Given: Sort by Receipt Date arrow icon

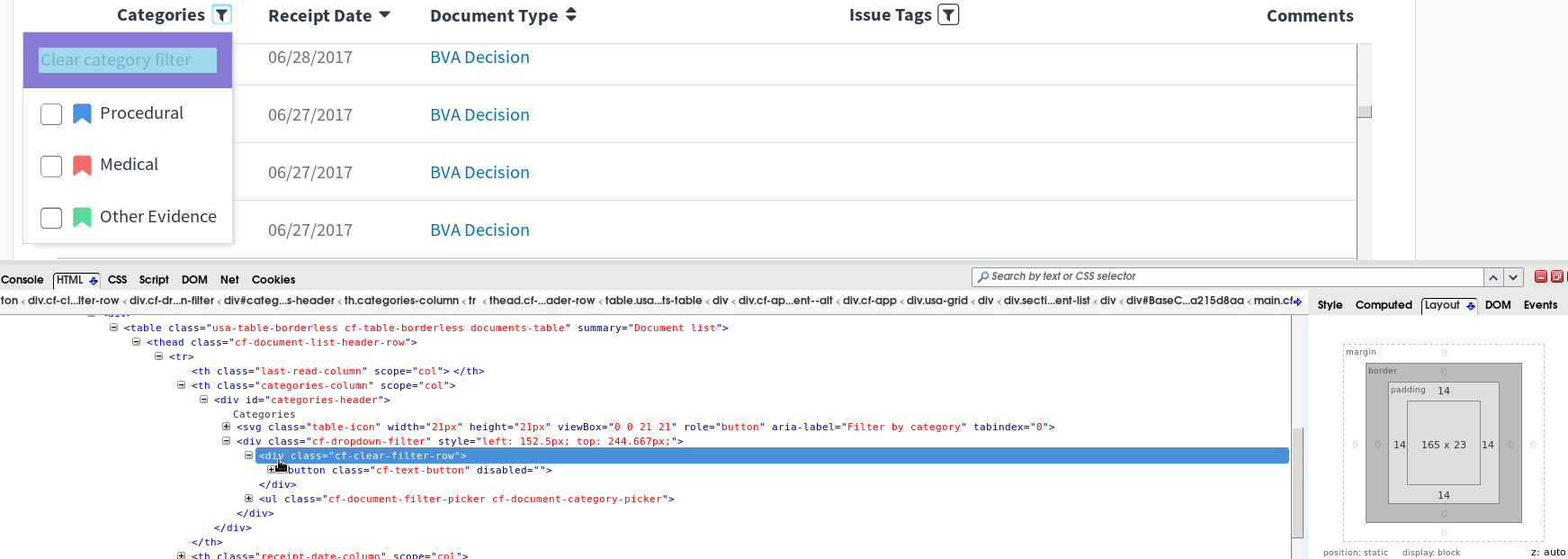Looking at the screenshot, I should coord(385,14).
